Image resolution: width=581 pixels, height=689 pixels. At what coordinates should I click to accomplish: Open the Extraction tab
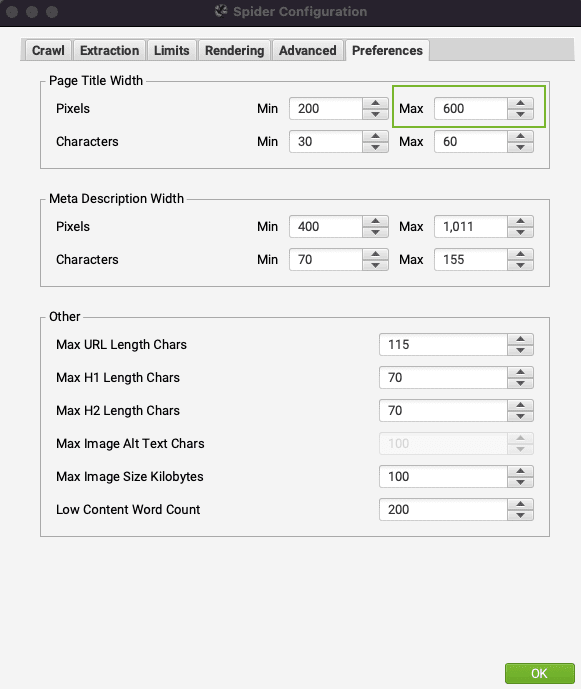tap(109, 50)
